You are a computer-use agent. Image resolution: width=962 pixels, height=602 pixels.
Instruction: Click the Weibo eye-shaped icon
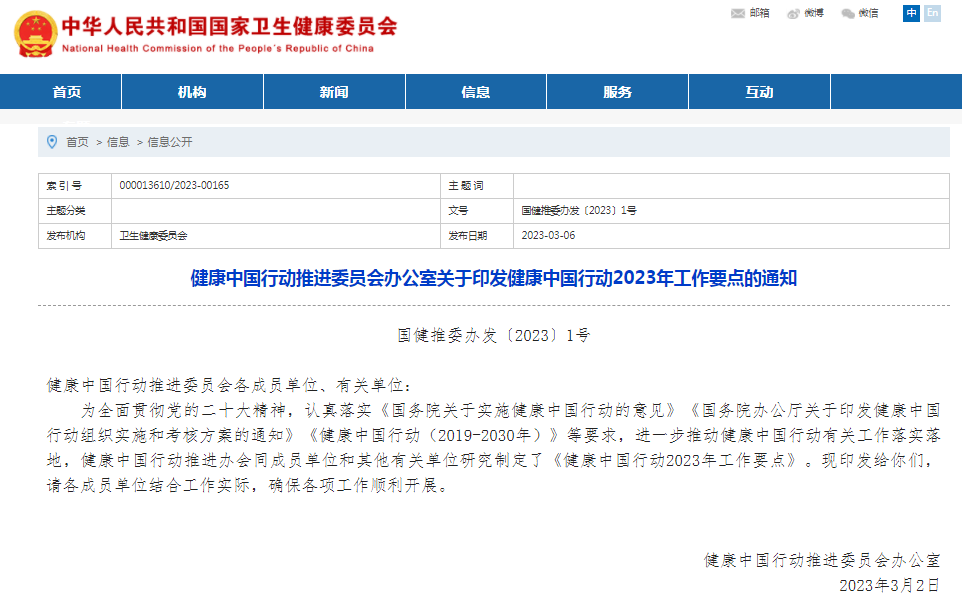[x=793, y=13]
